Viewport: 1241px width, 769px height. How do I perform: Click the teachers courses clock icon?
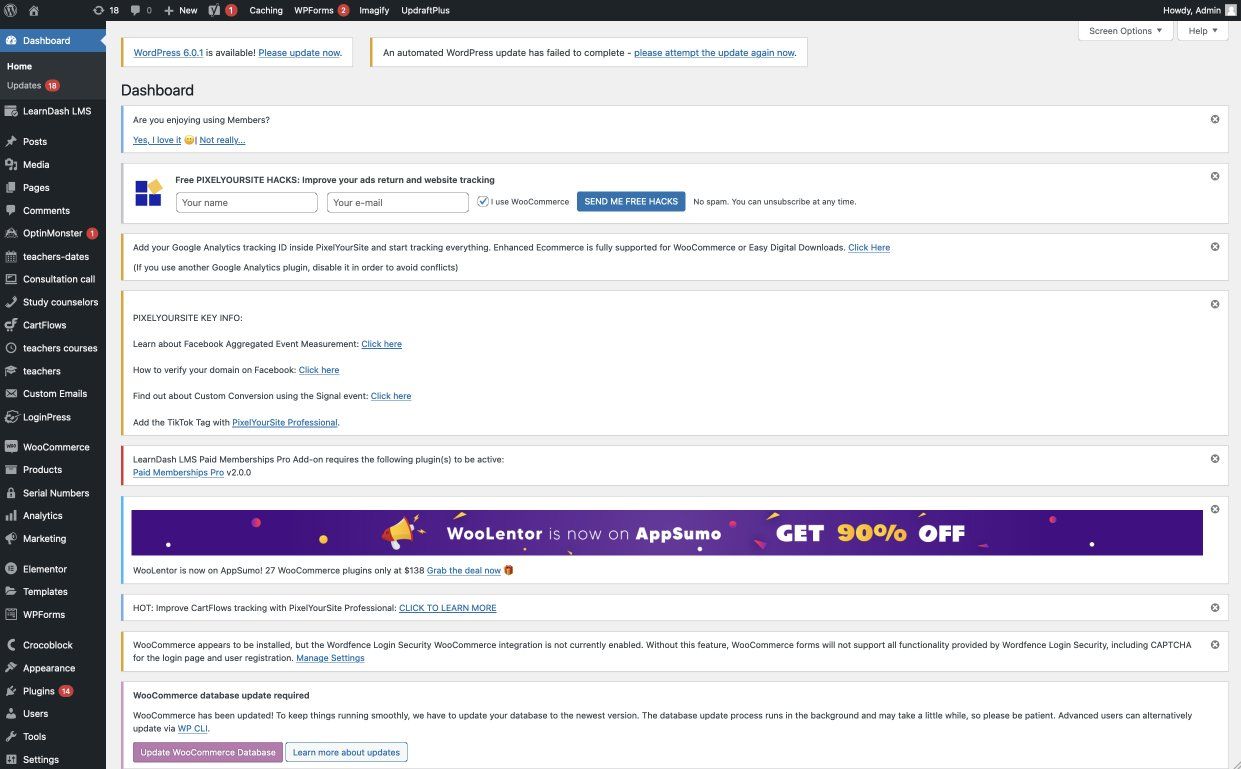tap(11, 348)
